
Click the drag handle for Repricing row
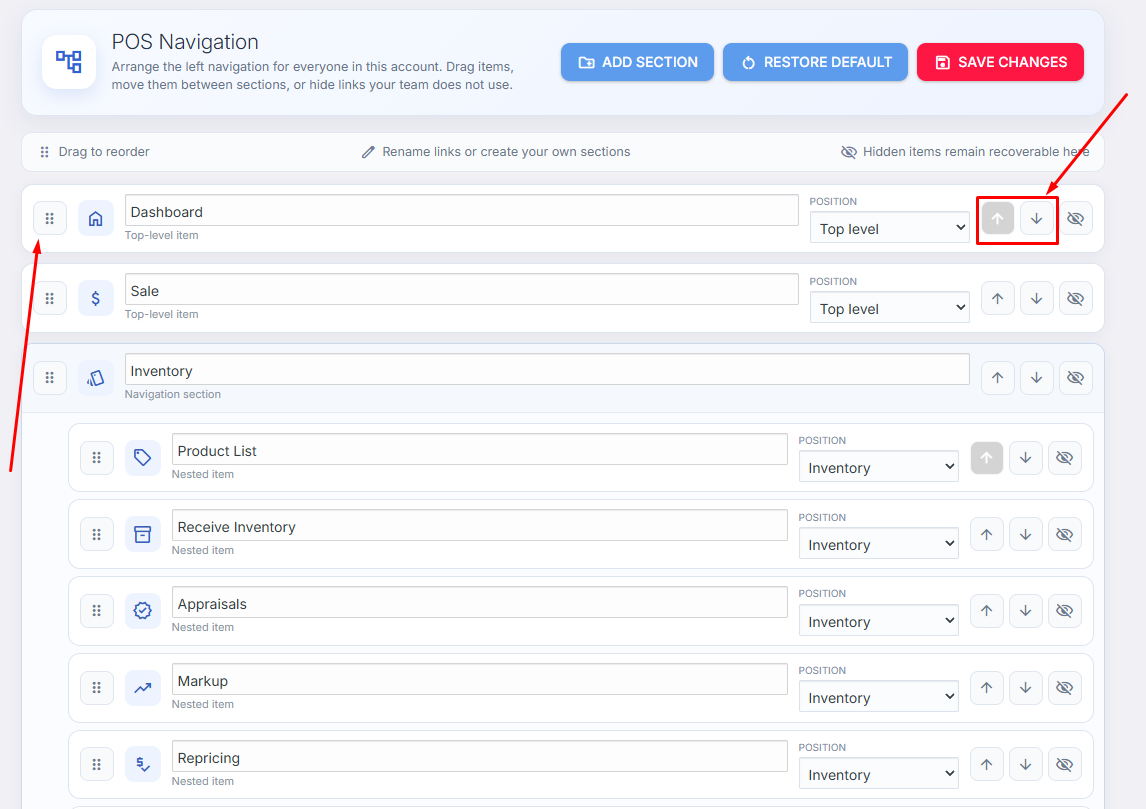click(96, 764)
